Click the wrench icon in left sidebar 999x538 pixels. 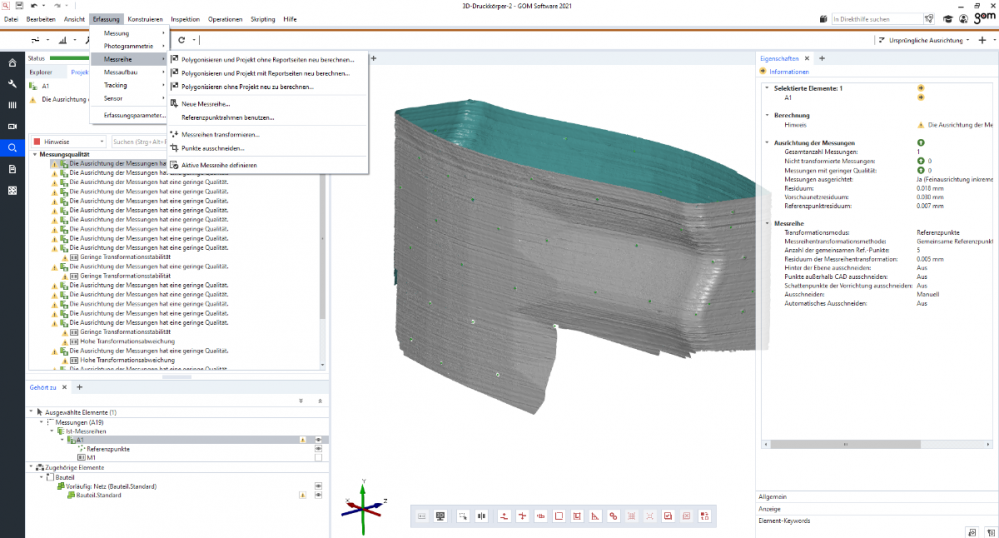point(12,84)
